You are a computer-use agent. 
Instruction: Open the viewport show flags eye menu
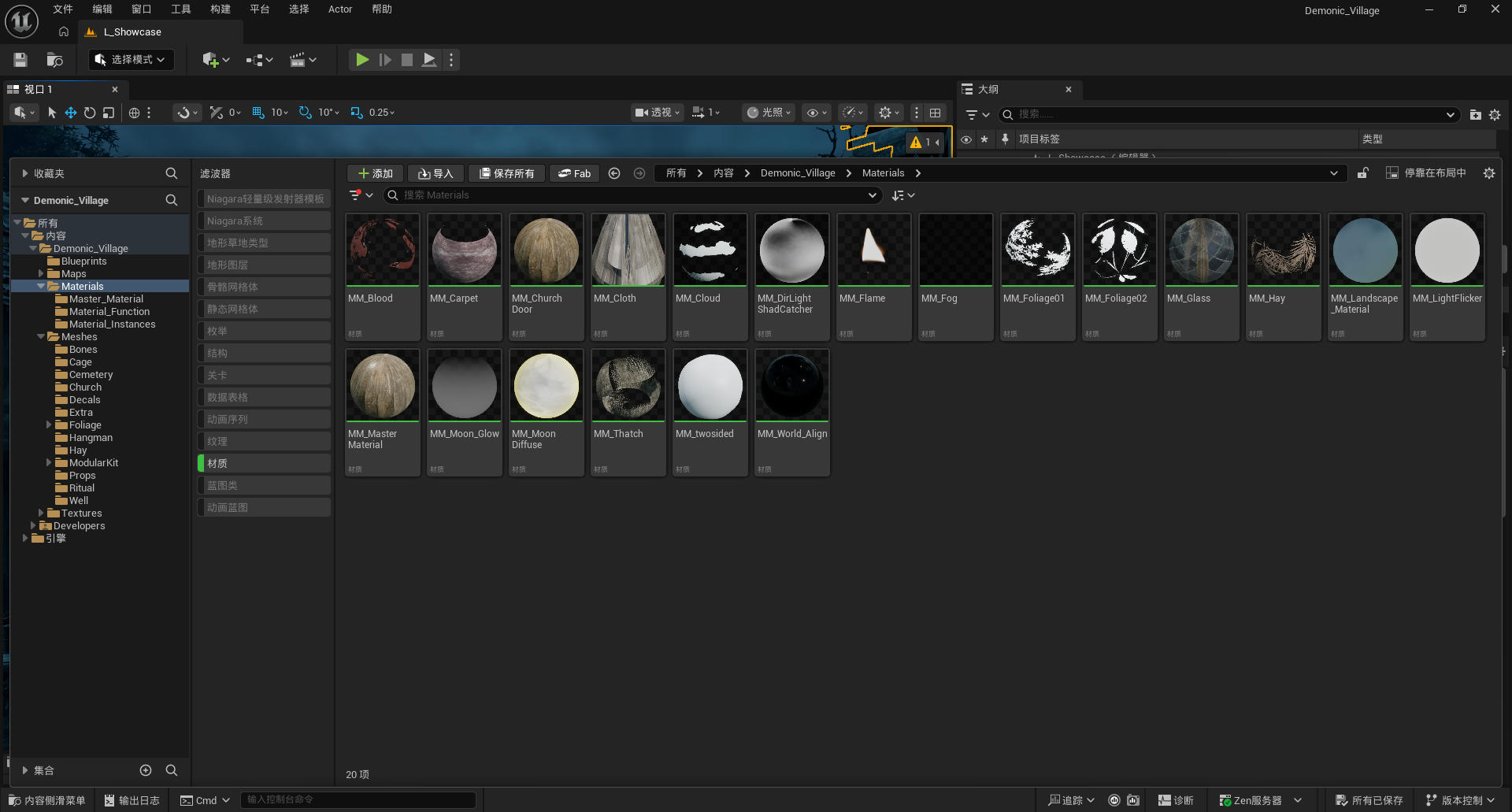click(x=817, y=113)
